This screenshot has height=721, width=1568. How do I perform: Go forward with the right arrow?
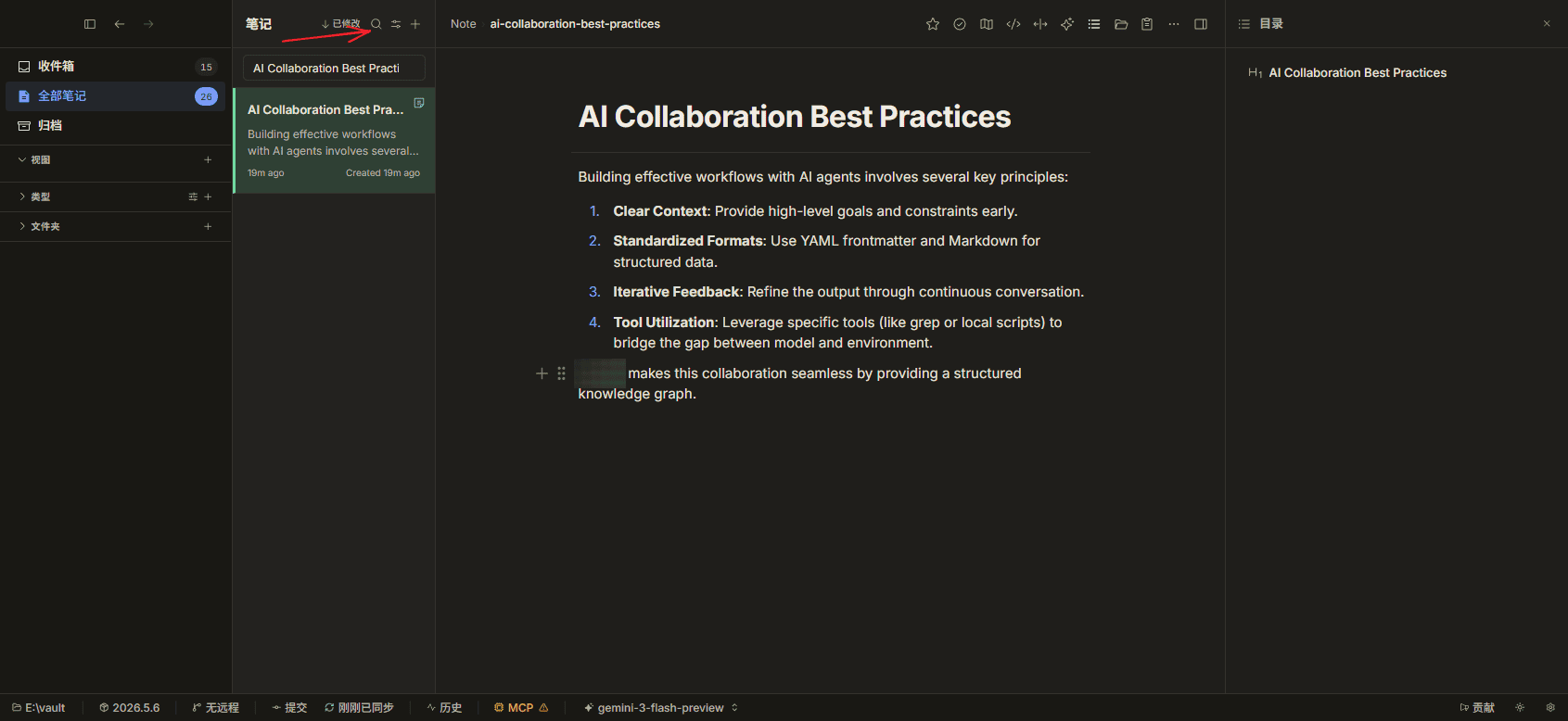click(148, 24)
